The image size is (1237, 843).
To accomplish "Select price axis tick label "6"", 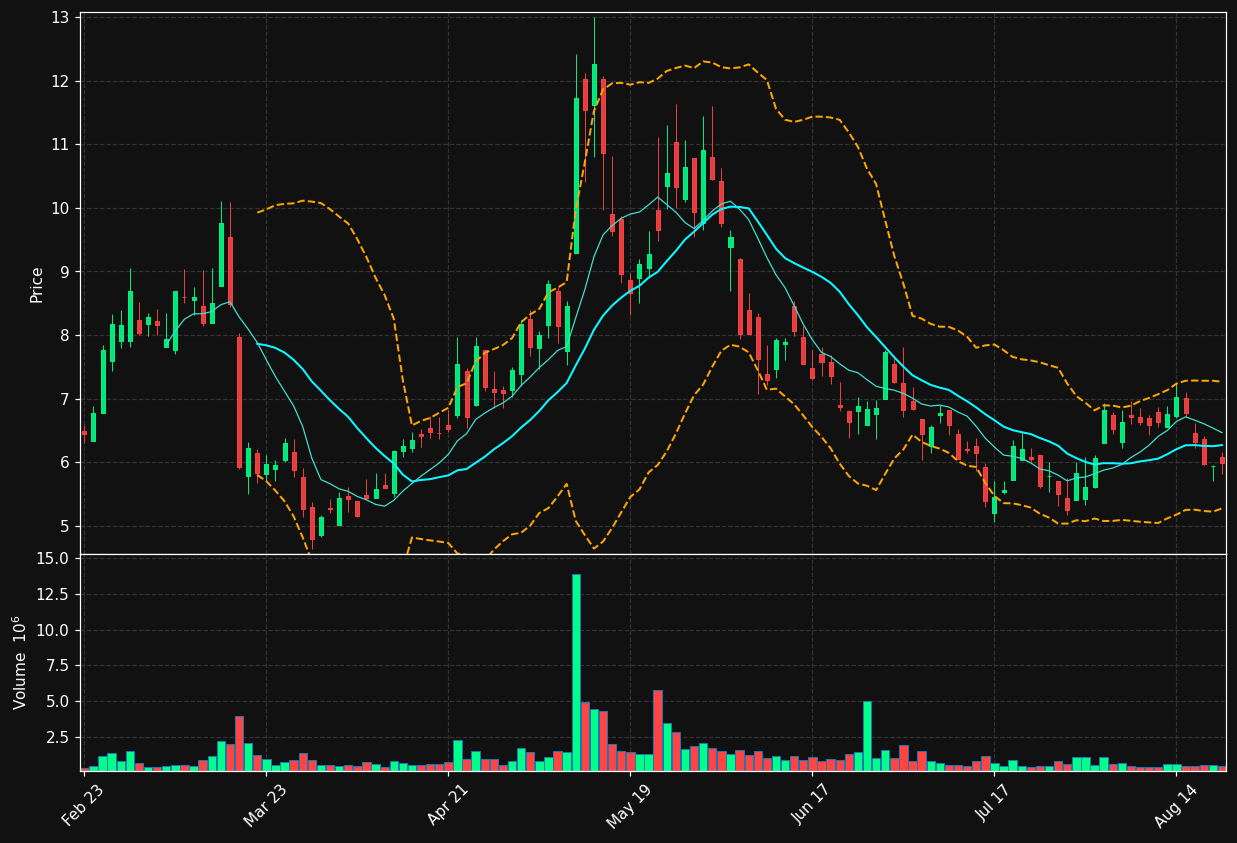I will pyautogui.click(x=64, y=463).
